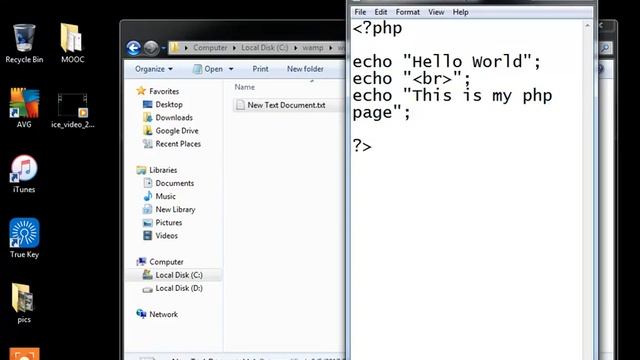Click Explorer's search magnifier icon

click(x=605, y=48)
